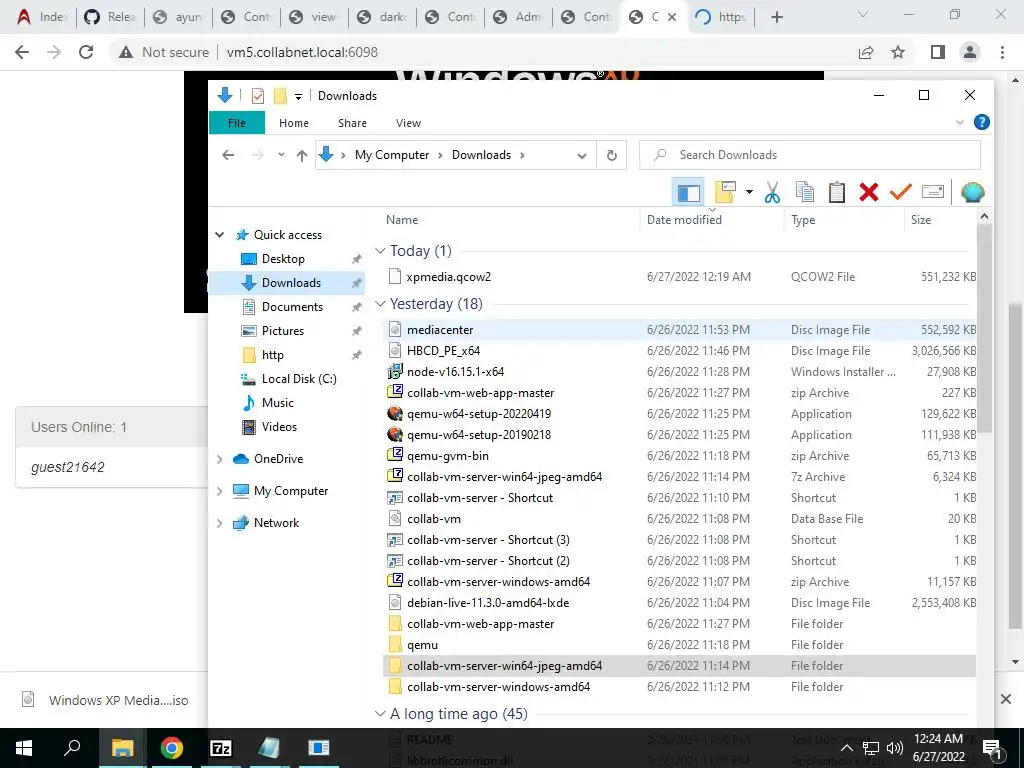
Task: Click 7-Zip icon in taskbar
Action: click(221, 748)
